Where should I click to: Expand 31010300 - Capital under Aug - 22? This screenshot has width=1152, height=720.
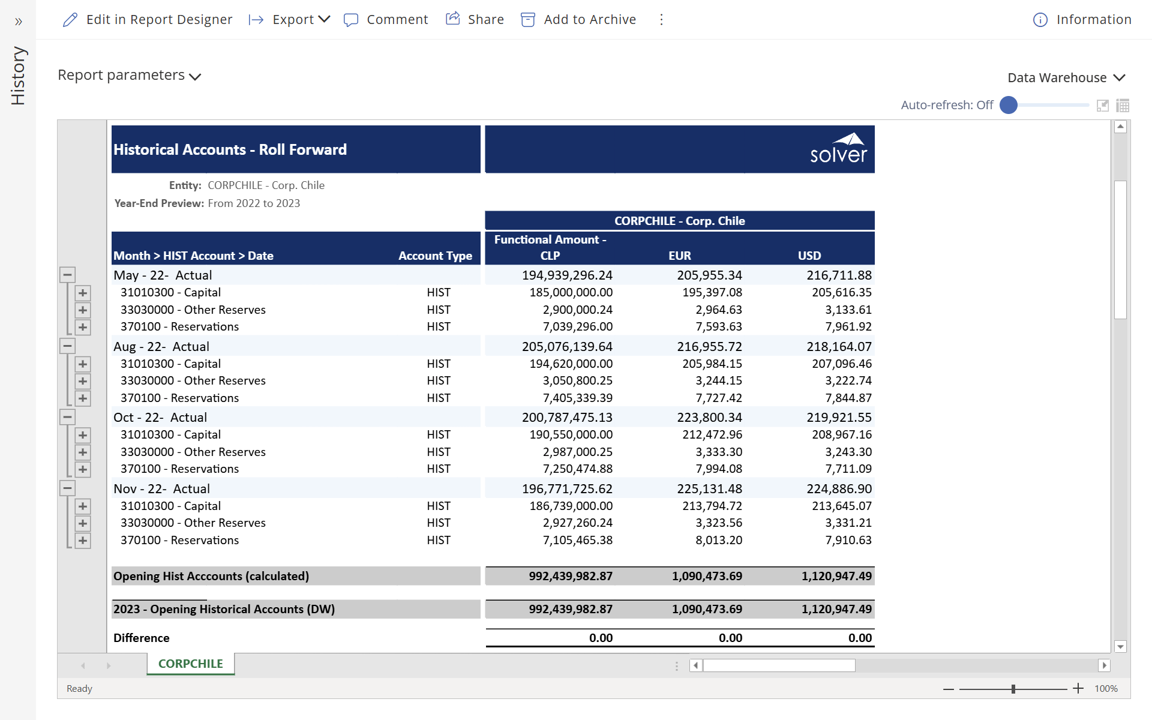click(83, 364)
